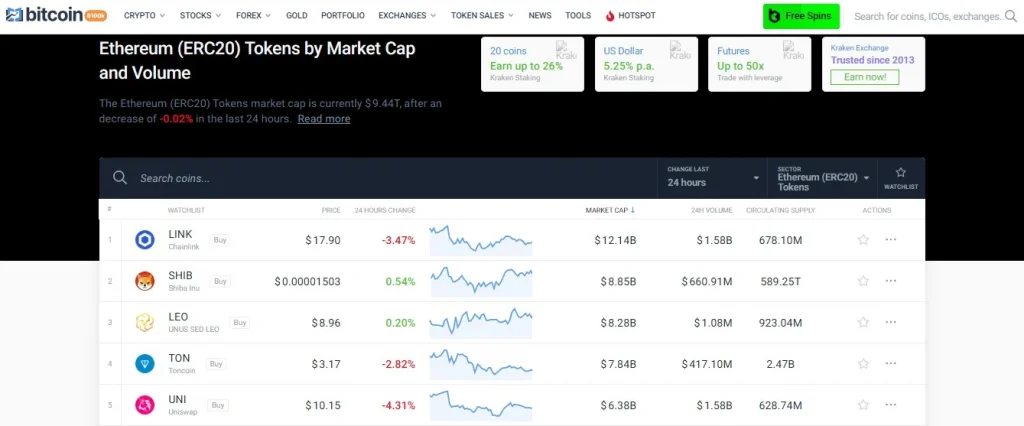View the UNI price sparkline chart
1024x426 pixels.
point(481,404)
